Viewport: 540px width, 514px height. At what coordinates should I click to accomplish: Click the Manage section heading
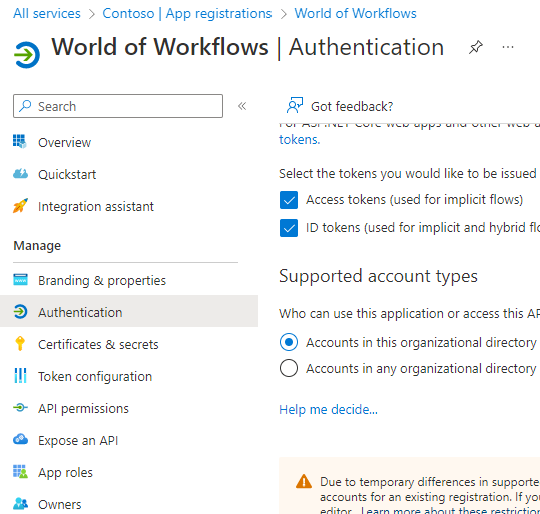[x=37, y=245]
